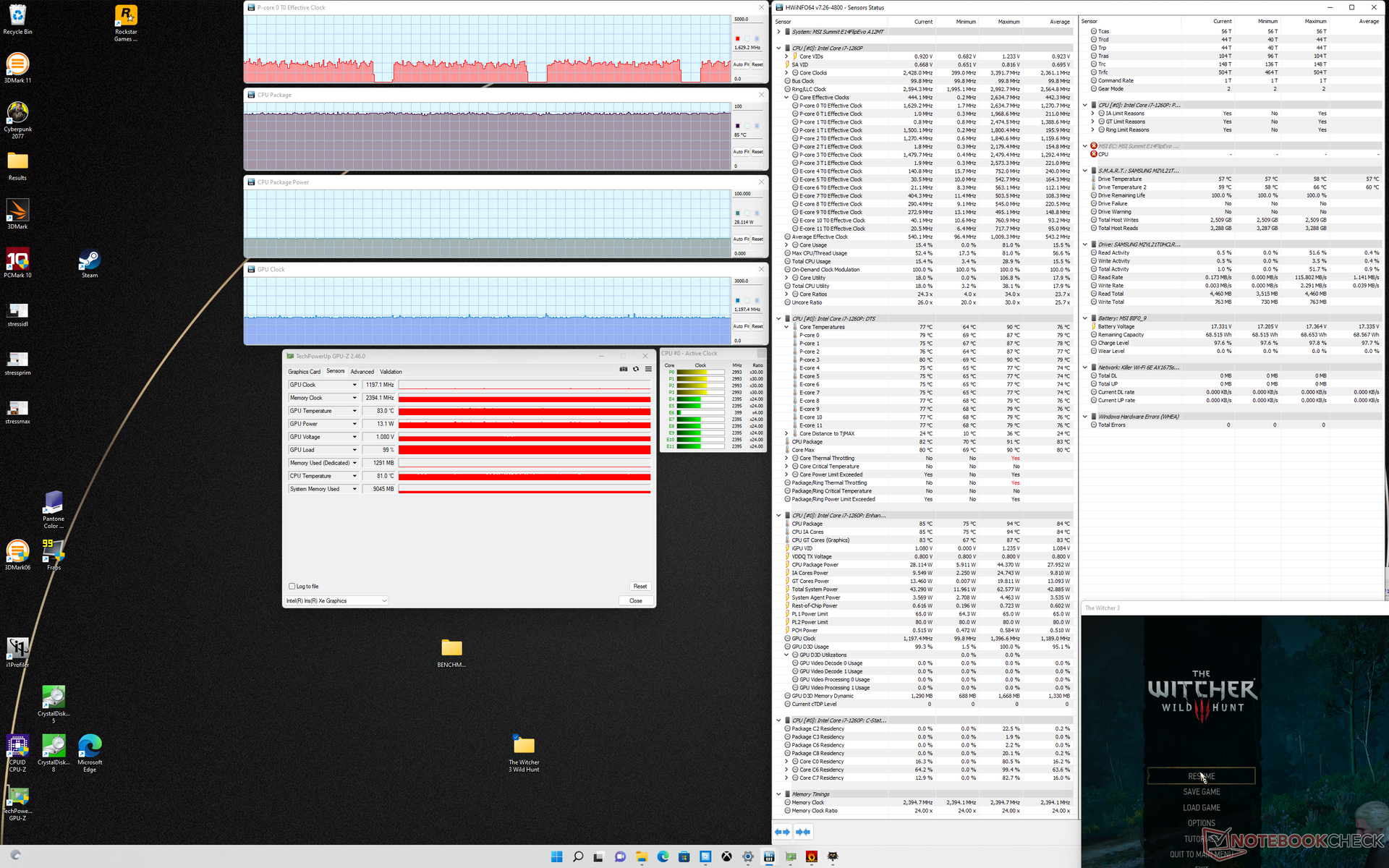
Task: Switch to the Advanced tab in GPU-Z
Action: [x=362, y=371]
